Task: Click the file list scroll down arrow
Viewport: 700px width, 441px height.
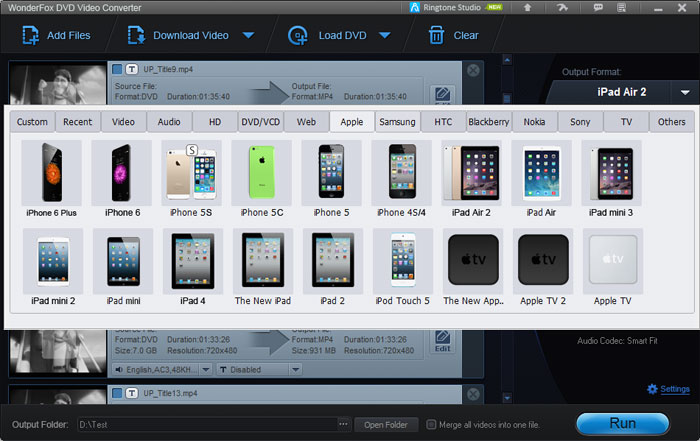Action: 507,397
